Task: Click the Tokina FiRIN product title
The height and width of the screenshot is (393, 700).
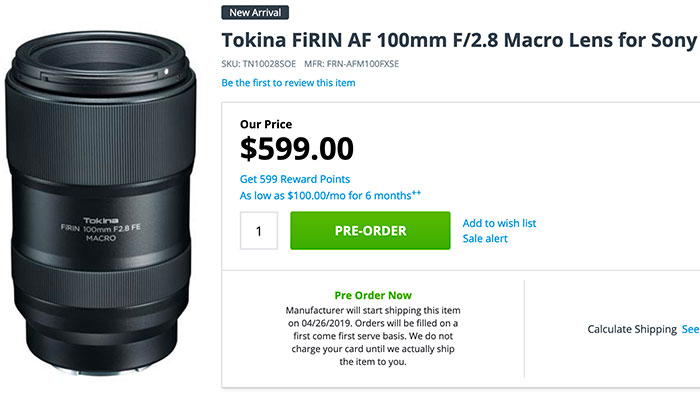Action: [x=459, y=40]
